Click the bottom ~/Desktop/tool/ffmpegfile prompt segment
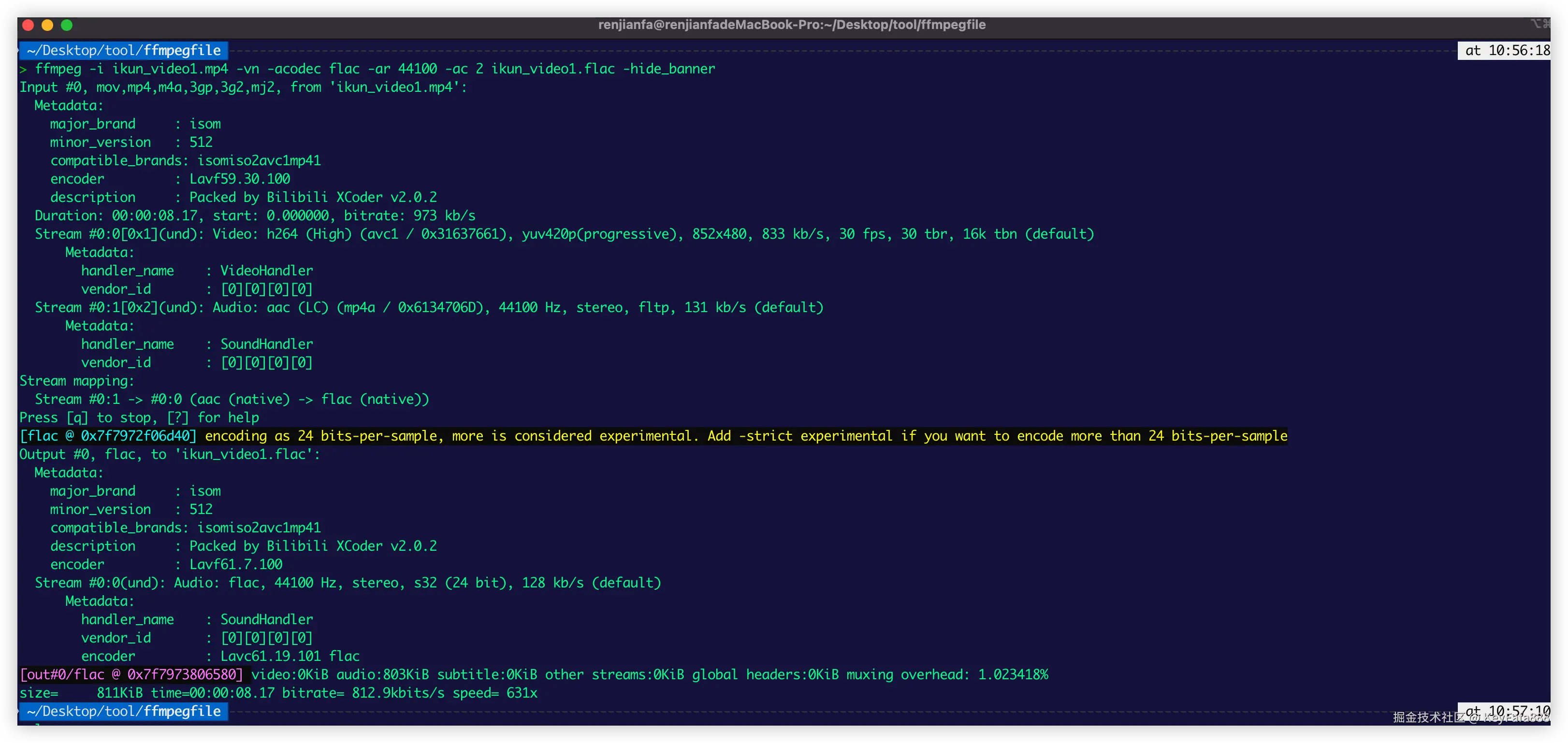This screenshot has height=743, width=1568. [124, 711]
